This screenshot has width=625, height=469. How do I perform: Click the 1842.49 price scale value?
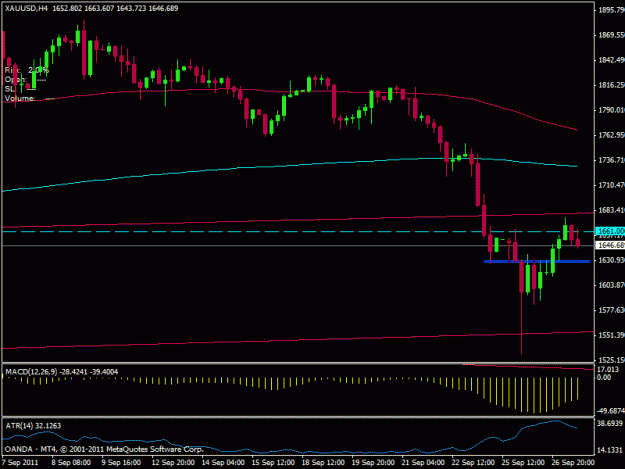coord(611,60)
